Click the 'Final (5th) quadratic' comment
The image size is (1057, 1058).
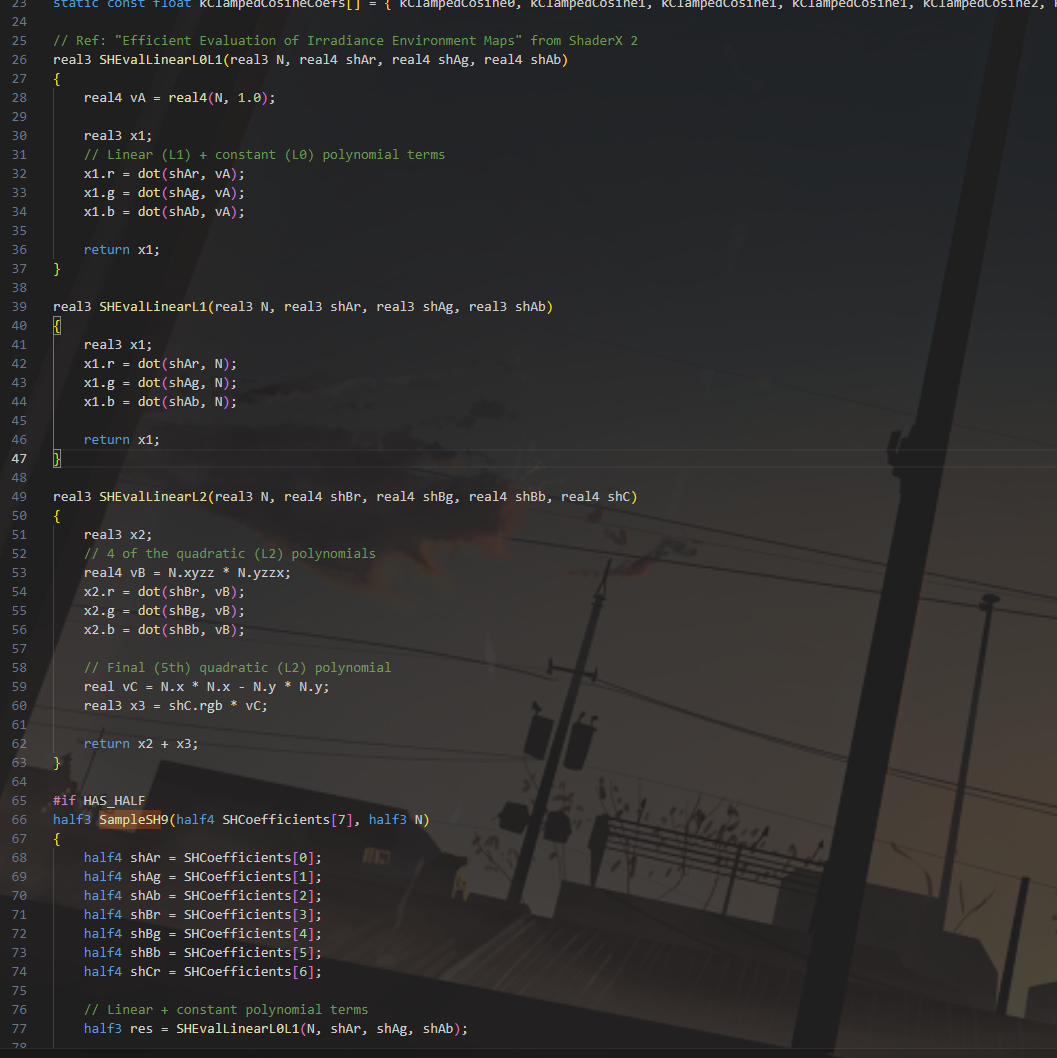(x=237, y=668)
